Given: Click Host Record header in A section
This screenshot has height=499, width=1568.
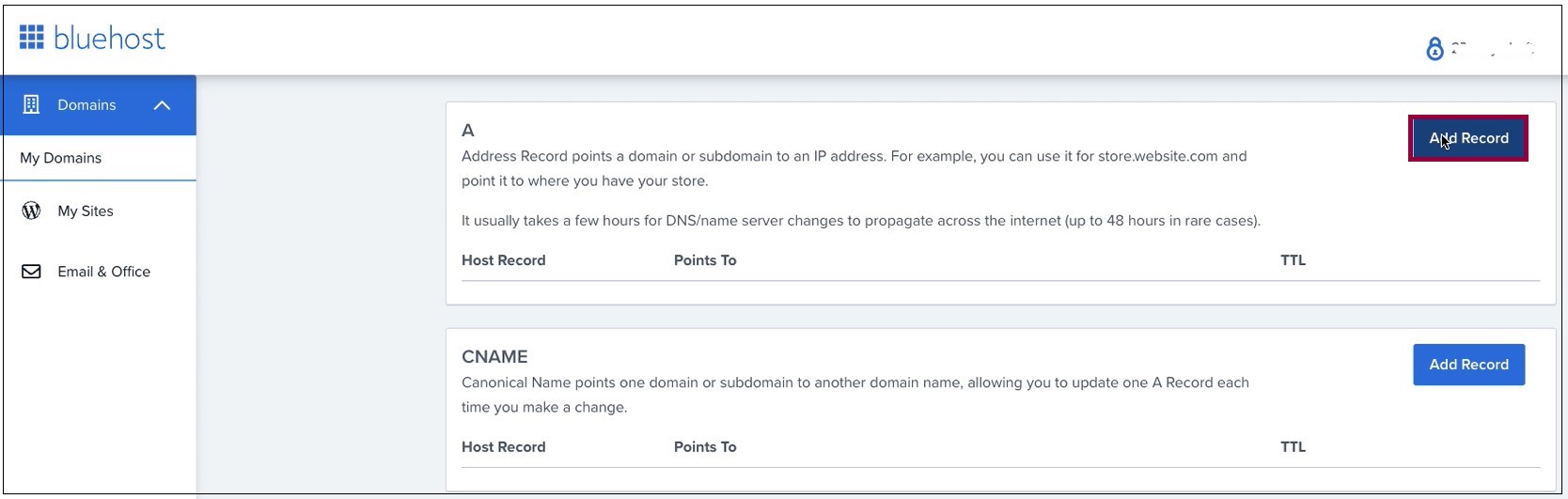Looking at the screenshot, I should [x=504, y=260].
